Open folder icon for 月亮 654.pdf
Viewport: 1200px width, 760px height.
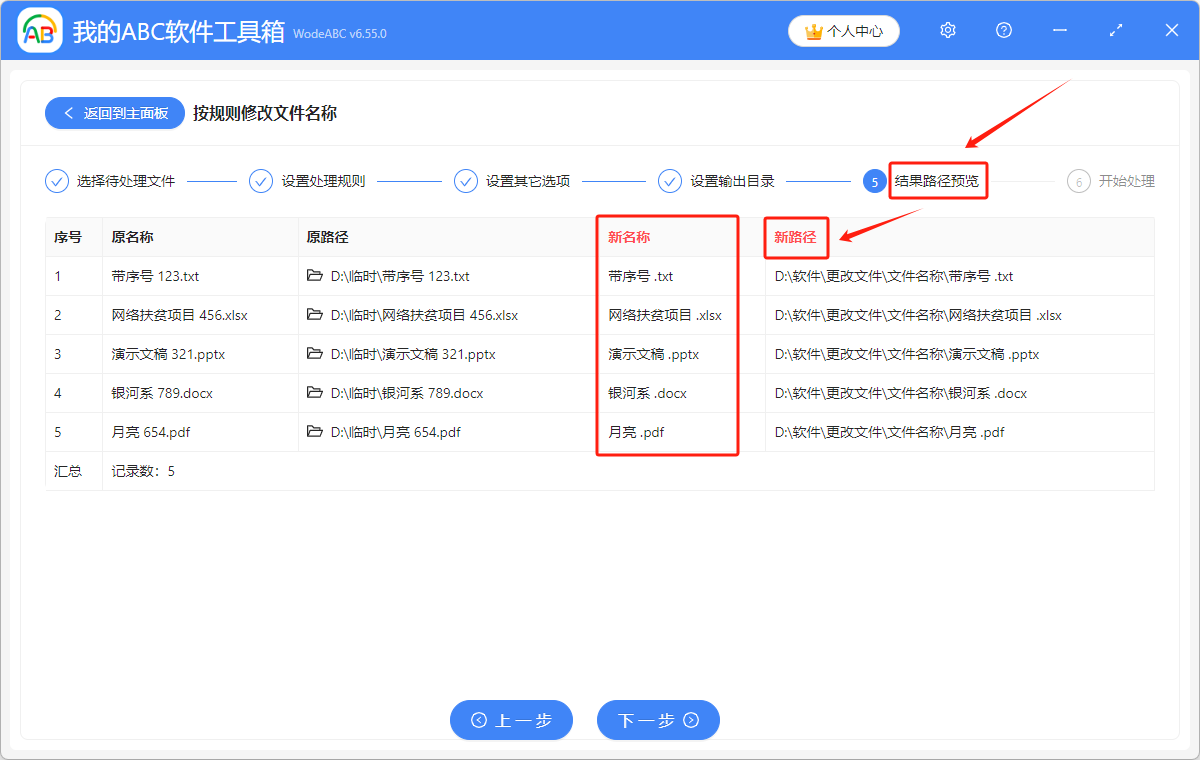[x=315, y=432]
